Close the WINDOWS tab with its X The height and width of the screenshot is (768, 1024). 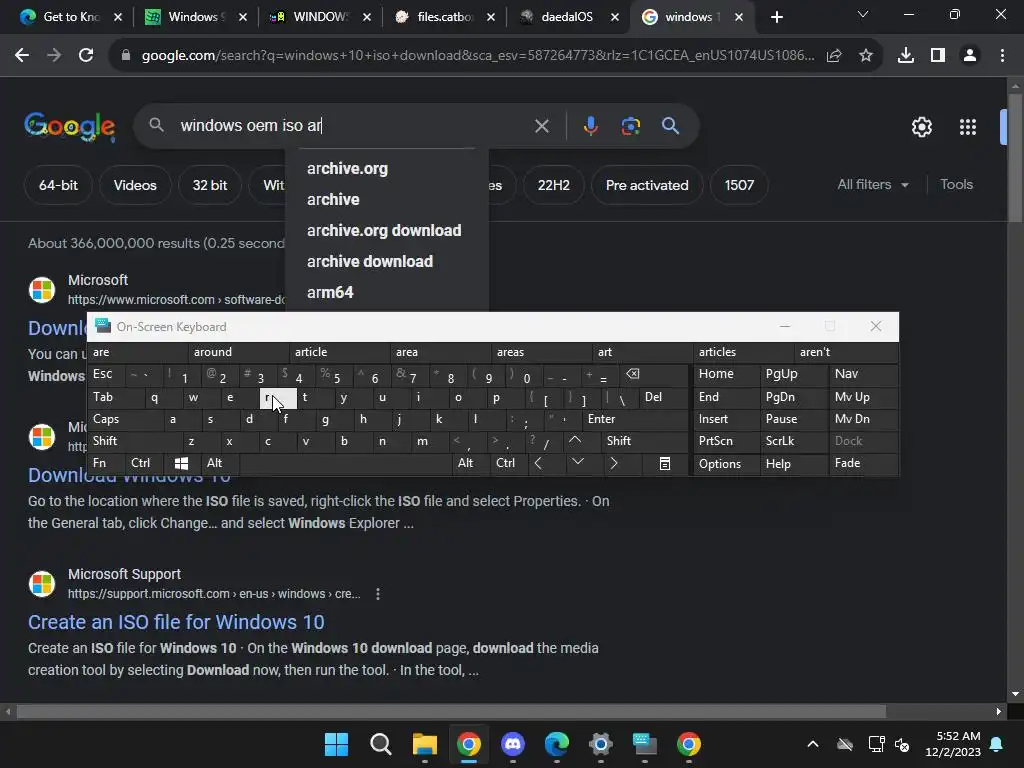367,17
